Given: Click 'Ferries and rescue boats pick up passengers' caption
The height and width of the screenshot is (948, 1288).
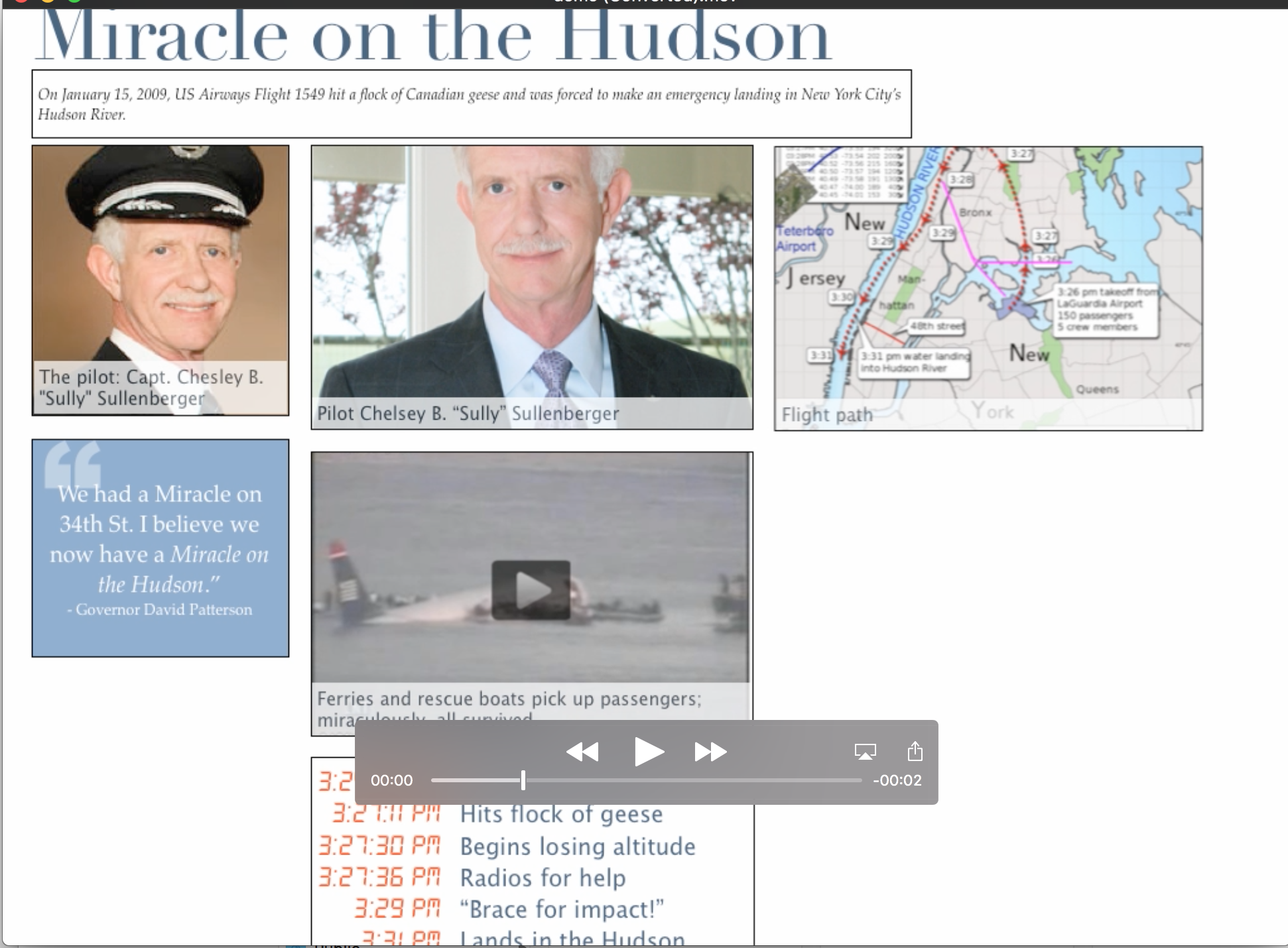Looking at the screenshot, I should coord(509,699).
